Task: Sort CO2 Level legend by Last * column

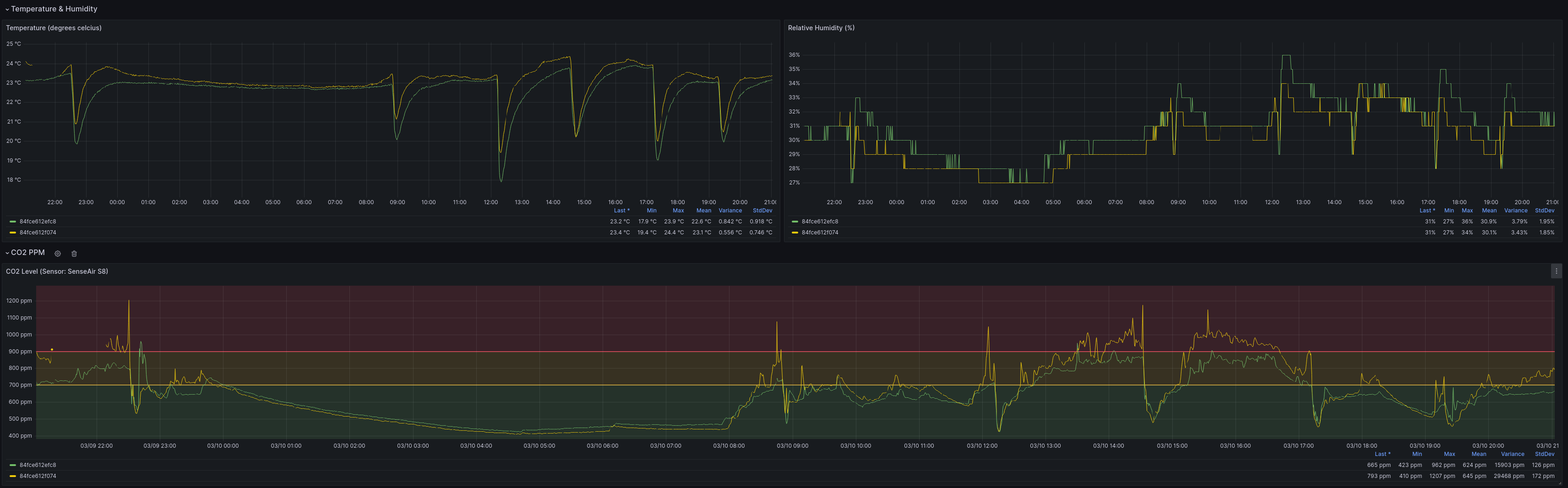Action: [1383, 454]
